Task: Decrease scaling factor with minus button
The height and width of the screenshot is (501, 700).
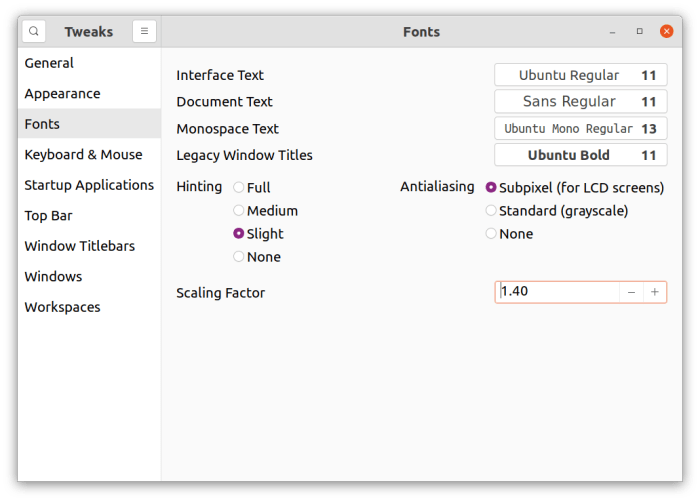Action: (631, 292)
